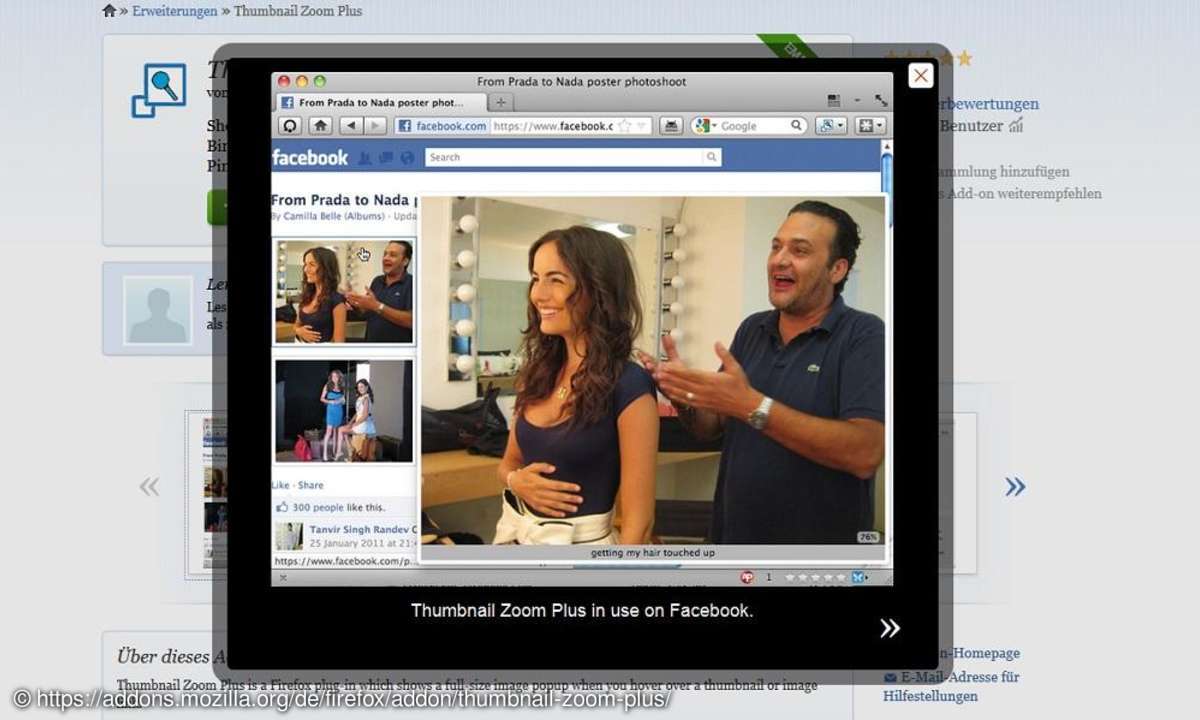Screen dimensions: 1200x720
Task: Show previous screenshots in page carousel
Action: click(149, 487)
